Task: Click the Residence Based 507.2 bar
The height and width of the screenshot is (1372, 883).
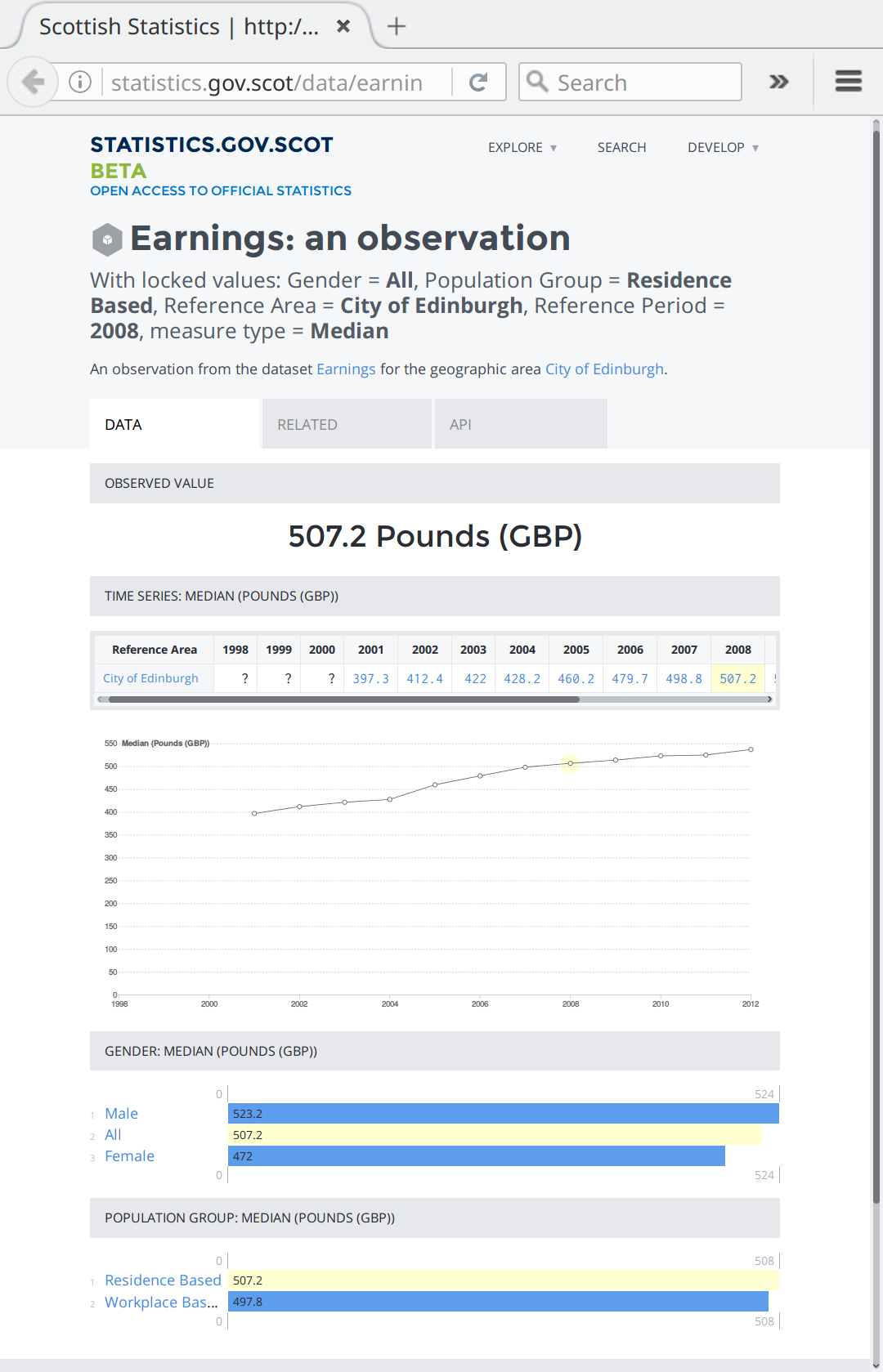Action: (x=504, y=1280)
